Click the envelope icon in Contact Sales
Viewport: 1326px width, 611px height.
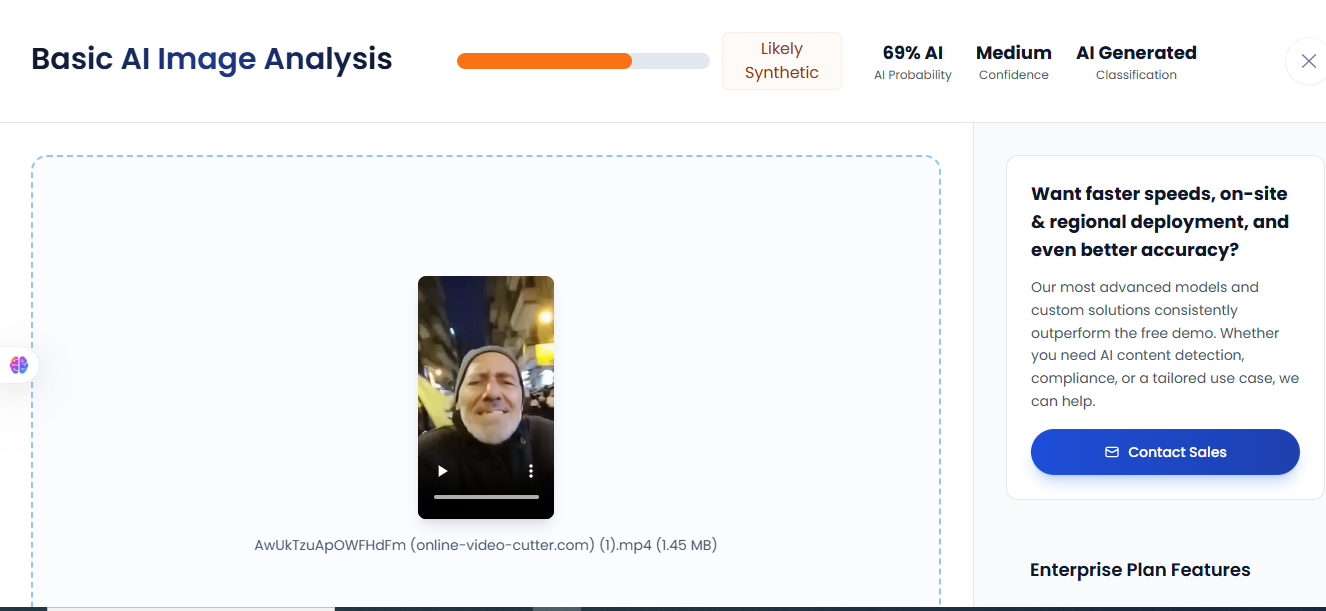(1112, 452)
